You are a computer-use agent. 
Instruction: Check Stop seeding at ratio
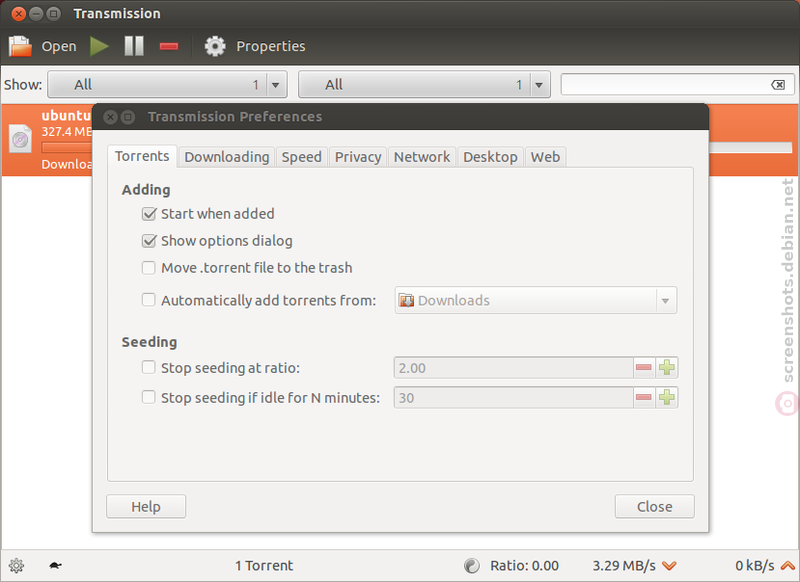[148, 367]
